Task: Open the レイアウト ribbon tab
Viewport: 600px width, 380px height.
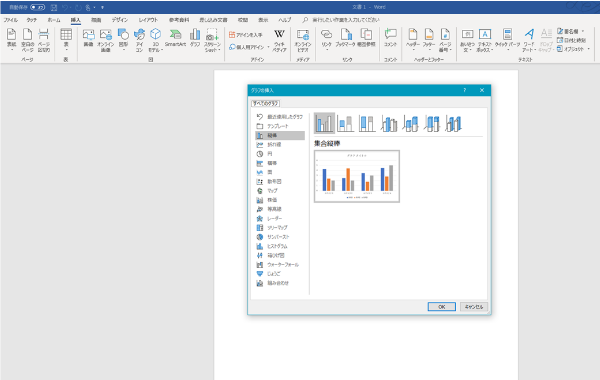Action: point(148,20)
